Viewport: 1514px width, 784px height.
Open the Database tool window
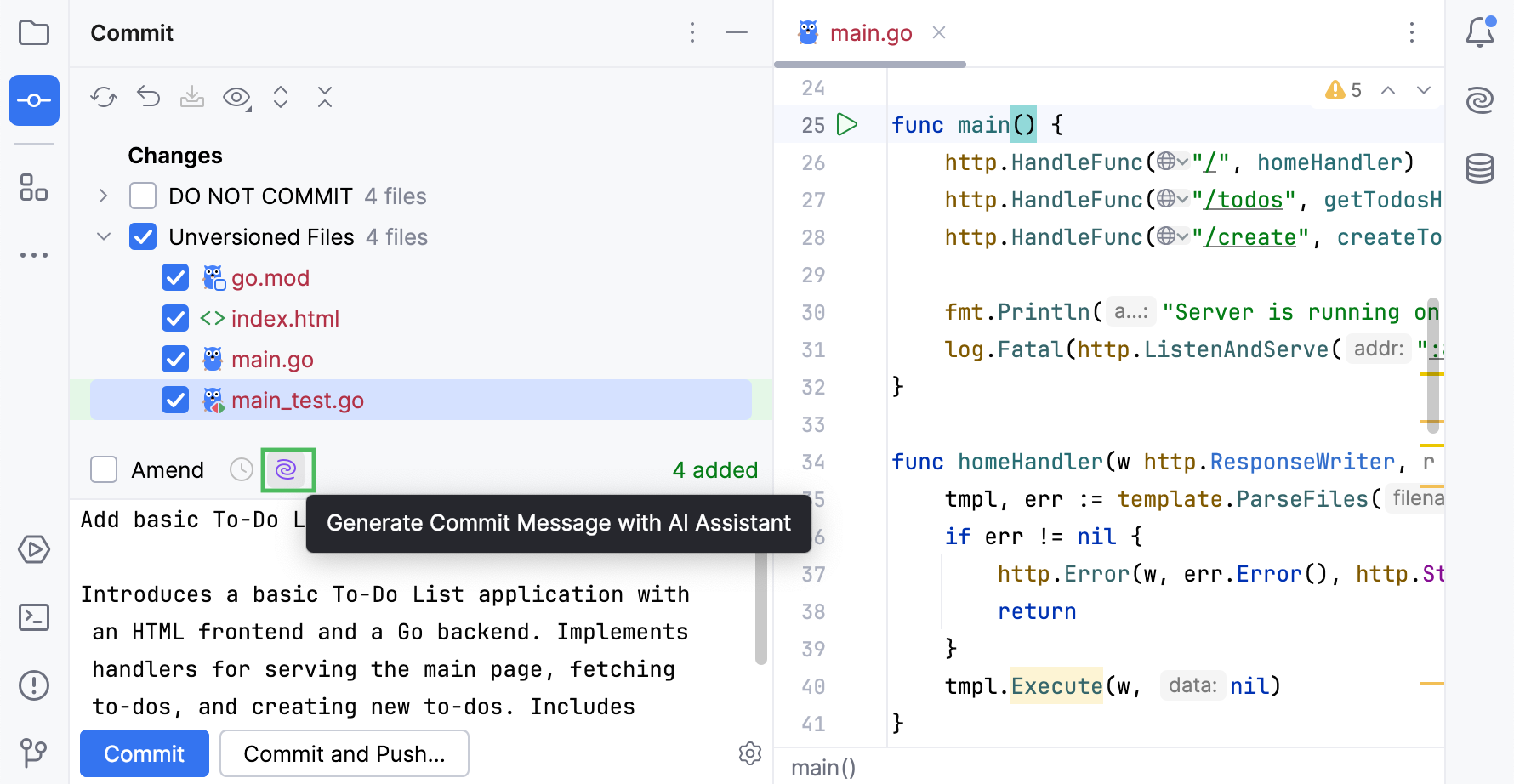[1480, 168]
